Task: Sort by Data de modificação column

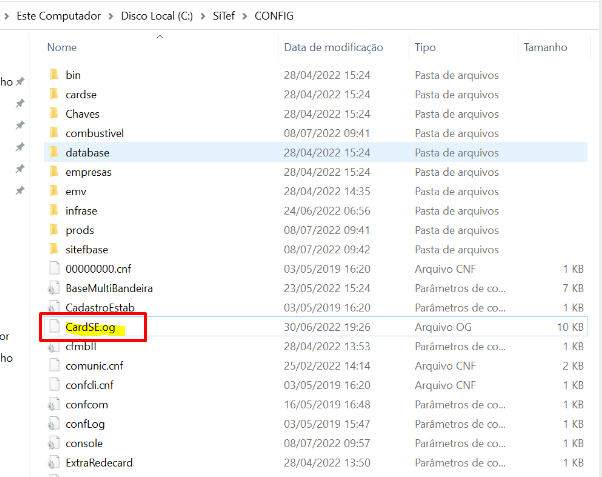Action: (x=333, y=47)
